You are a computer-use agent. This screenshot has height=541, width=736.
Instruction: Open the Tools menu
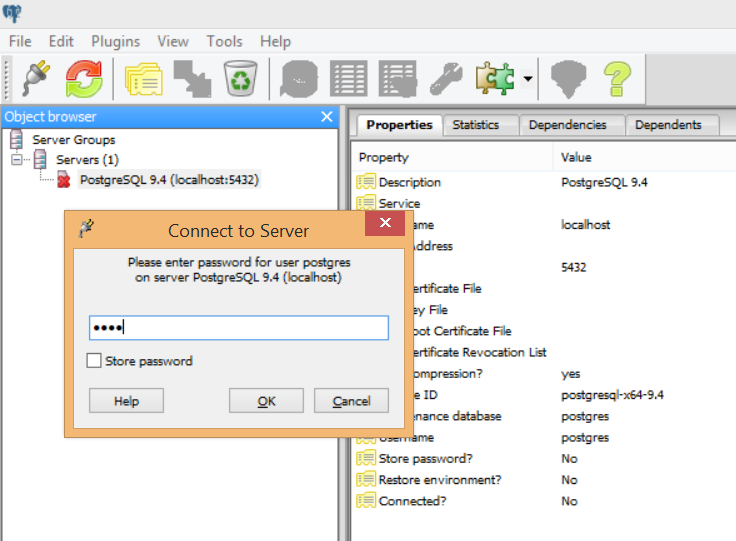tap(224, 41)
